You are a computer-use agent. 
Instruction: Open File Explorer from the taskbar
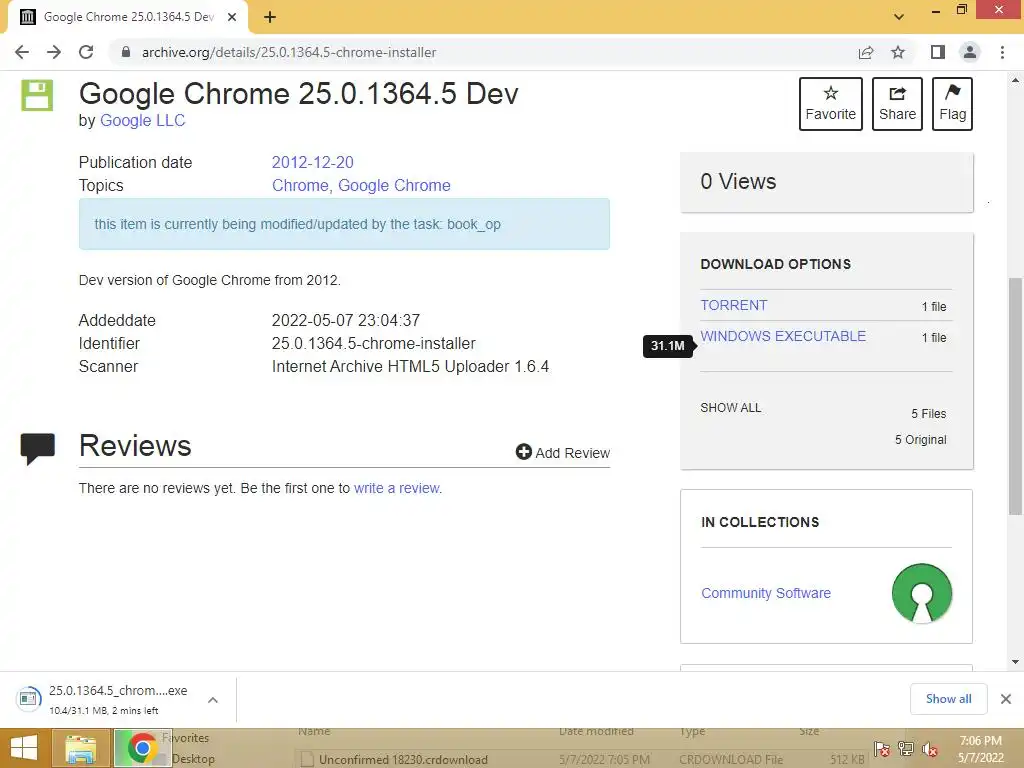[x=80, y=748]
